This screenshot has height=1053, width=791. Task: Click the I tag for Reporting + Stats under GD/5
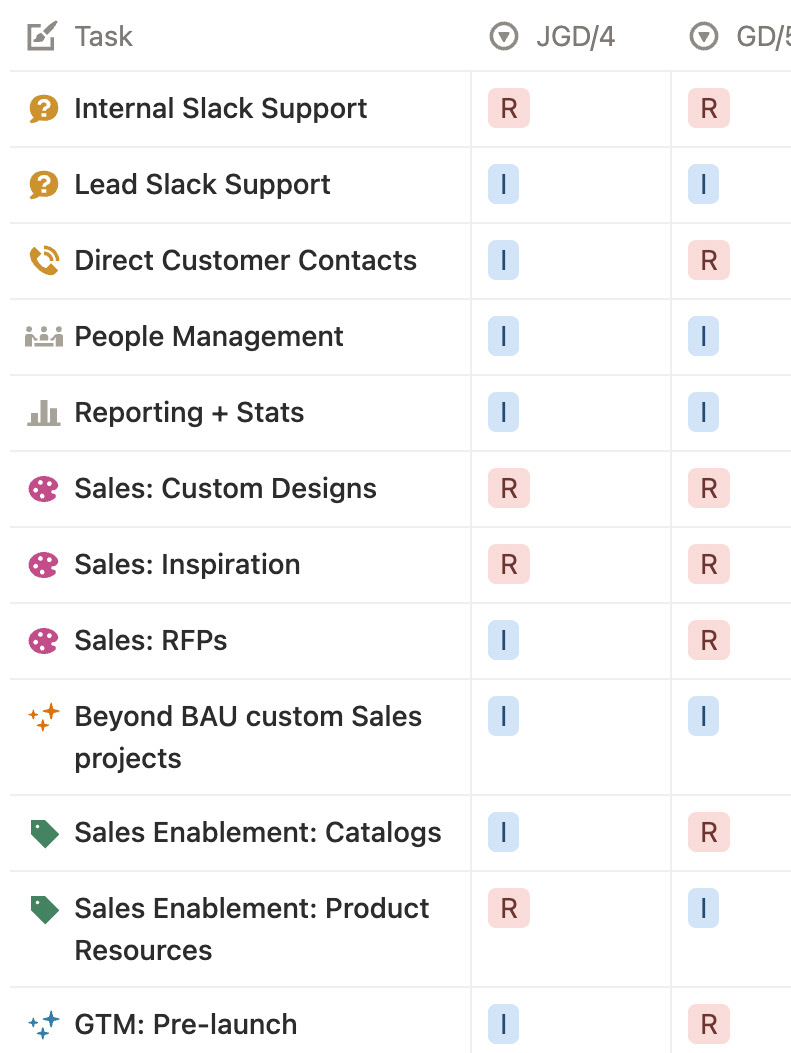[x=703, y=412]
